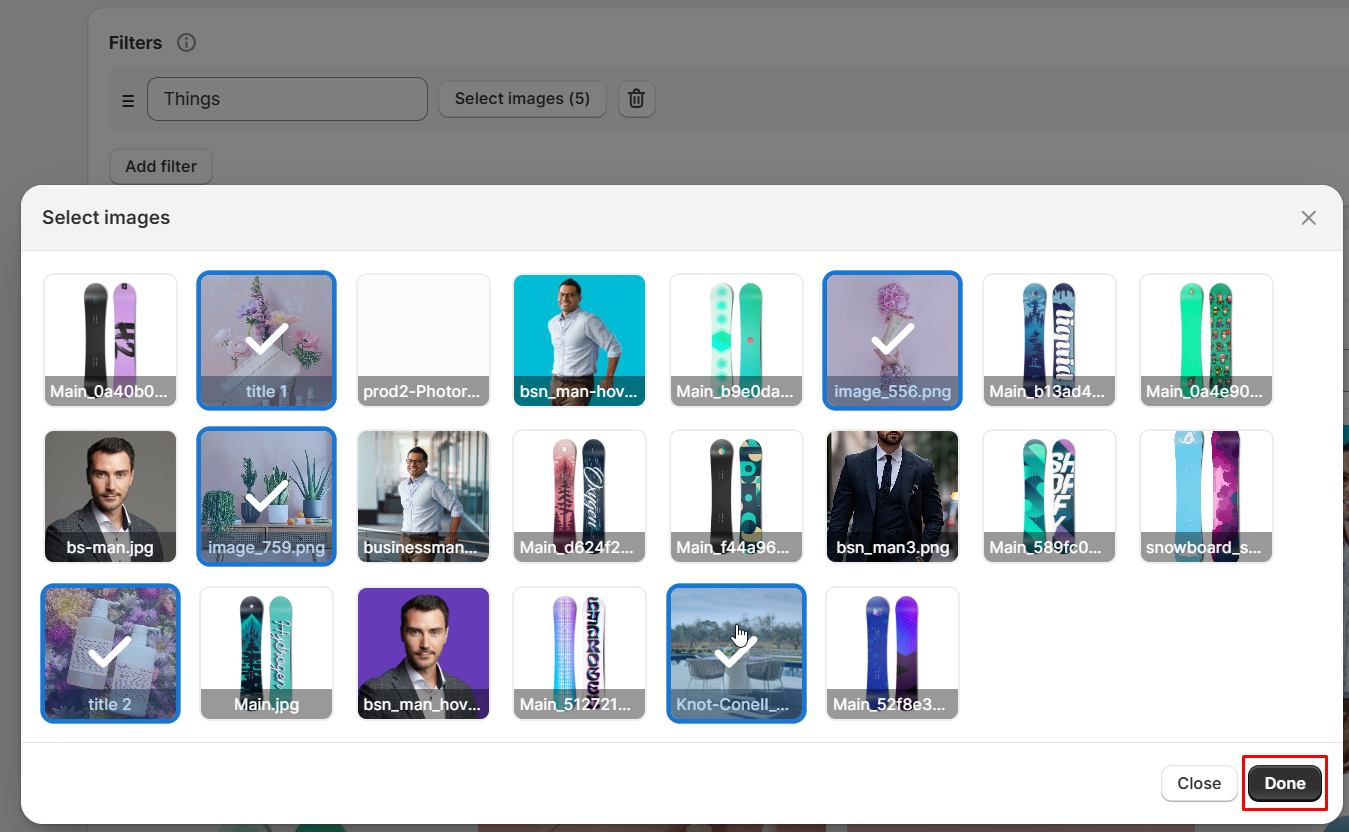This screenshot has width=1349, height=832.
Task: Select the Main_b13ad4 snowboard image
Action: coord(1049,340)
